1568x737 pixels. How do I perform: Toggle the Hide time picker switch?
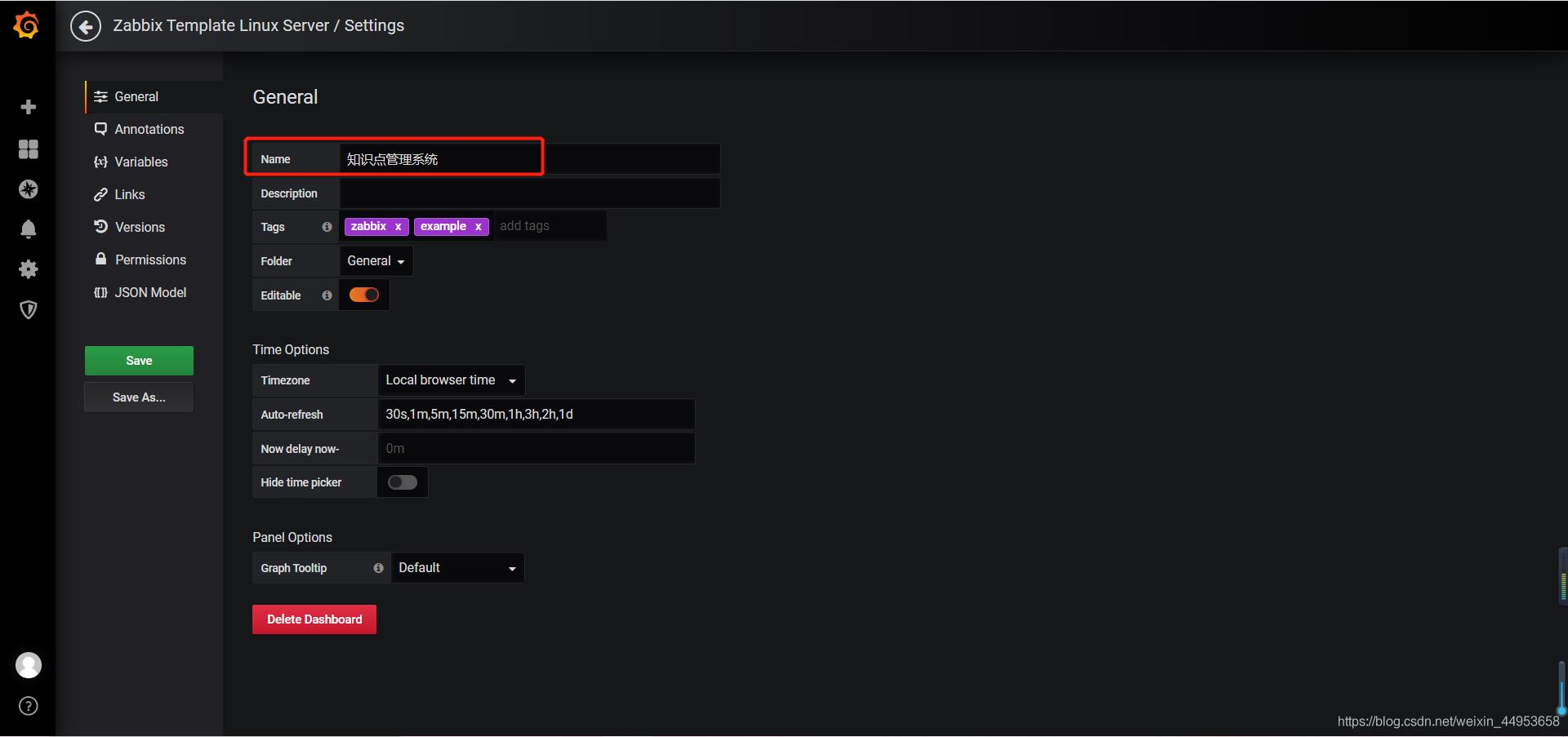403,482
